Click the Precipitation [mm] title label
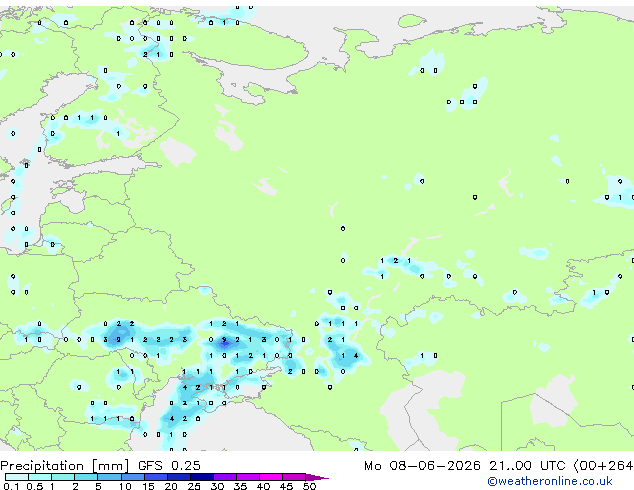The image size is (634, 490). pos(65,466)
